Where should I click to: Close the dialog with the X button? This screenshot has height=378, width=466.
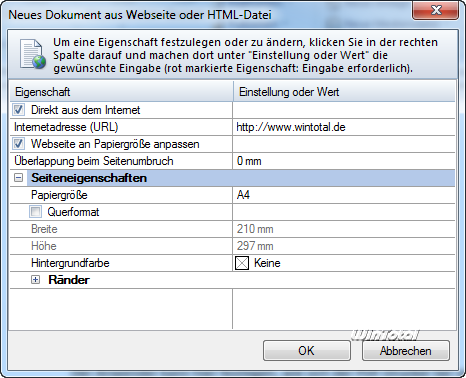click(436, 10)
